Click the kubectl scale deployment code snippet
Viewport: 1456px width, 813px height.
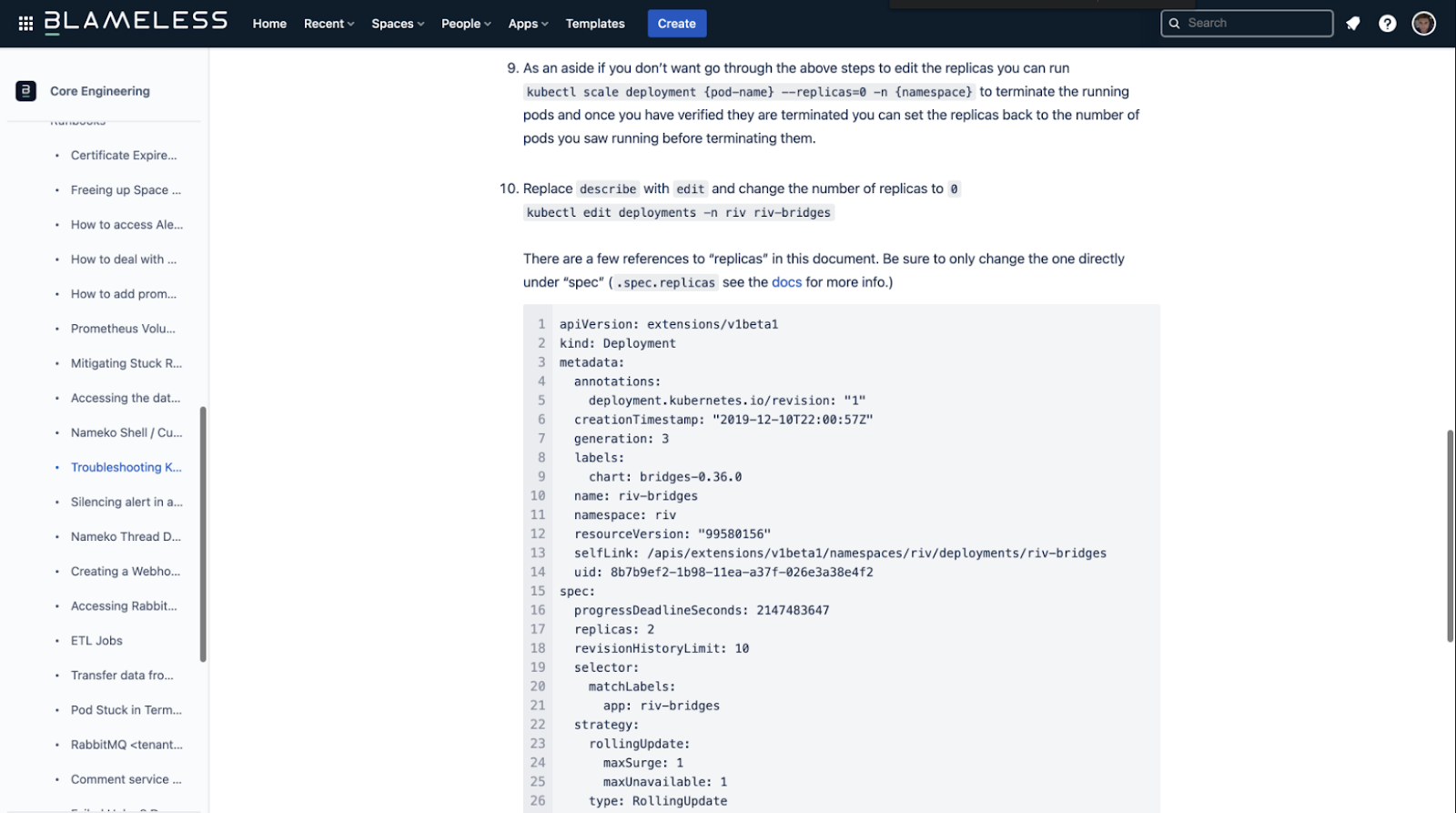pyautogui.click(x=749, y=92)
